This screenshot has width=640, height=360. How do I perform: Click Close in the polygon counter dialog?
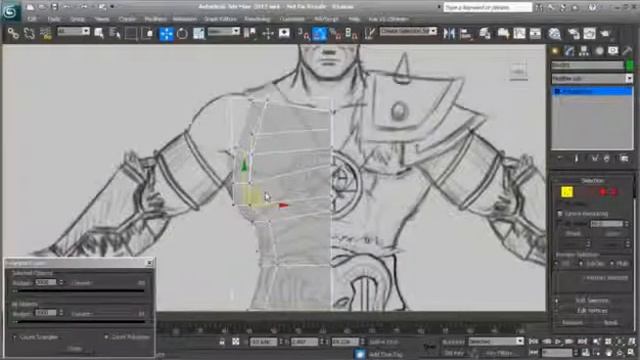click(x=74, y=349)
